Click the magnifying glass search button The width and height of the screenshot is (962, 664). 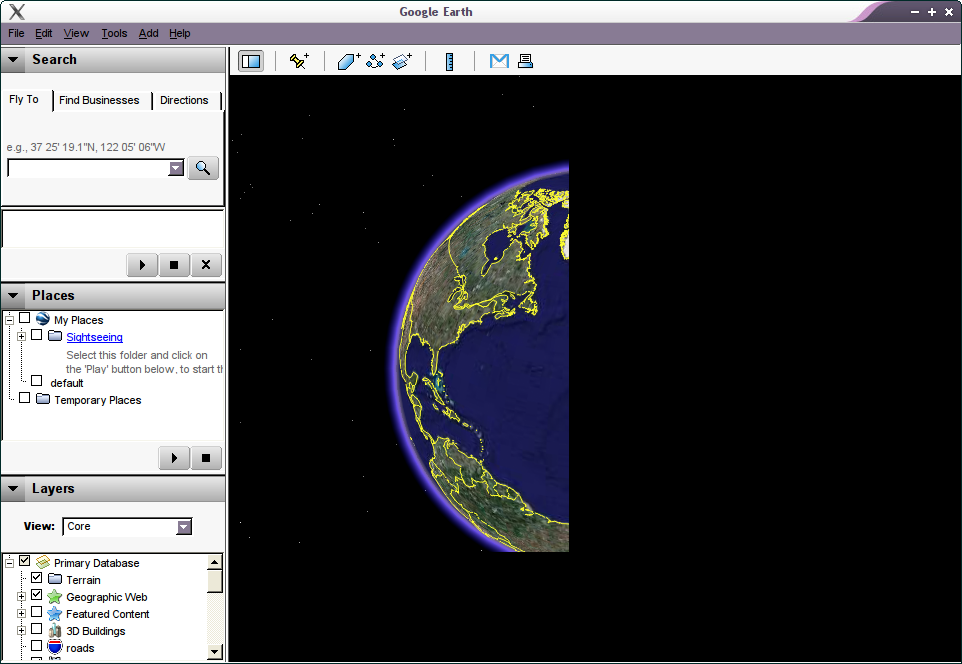point(203,168)
